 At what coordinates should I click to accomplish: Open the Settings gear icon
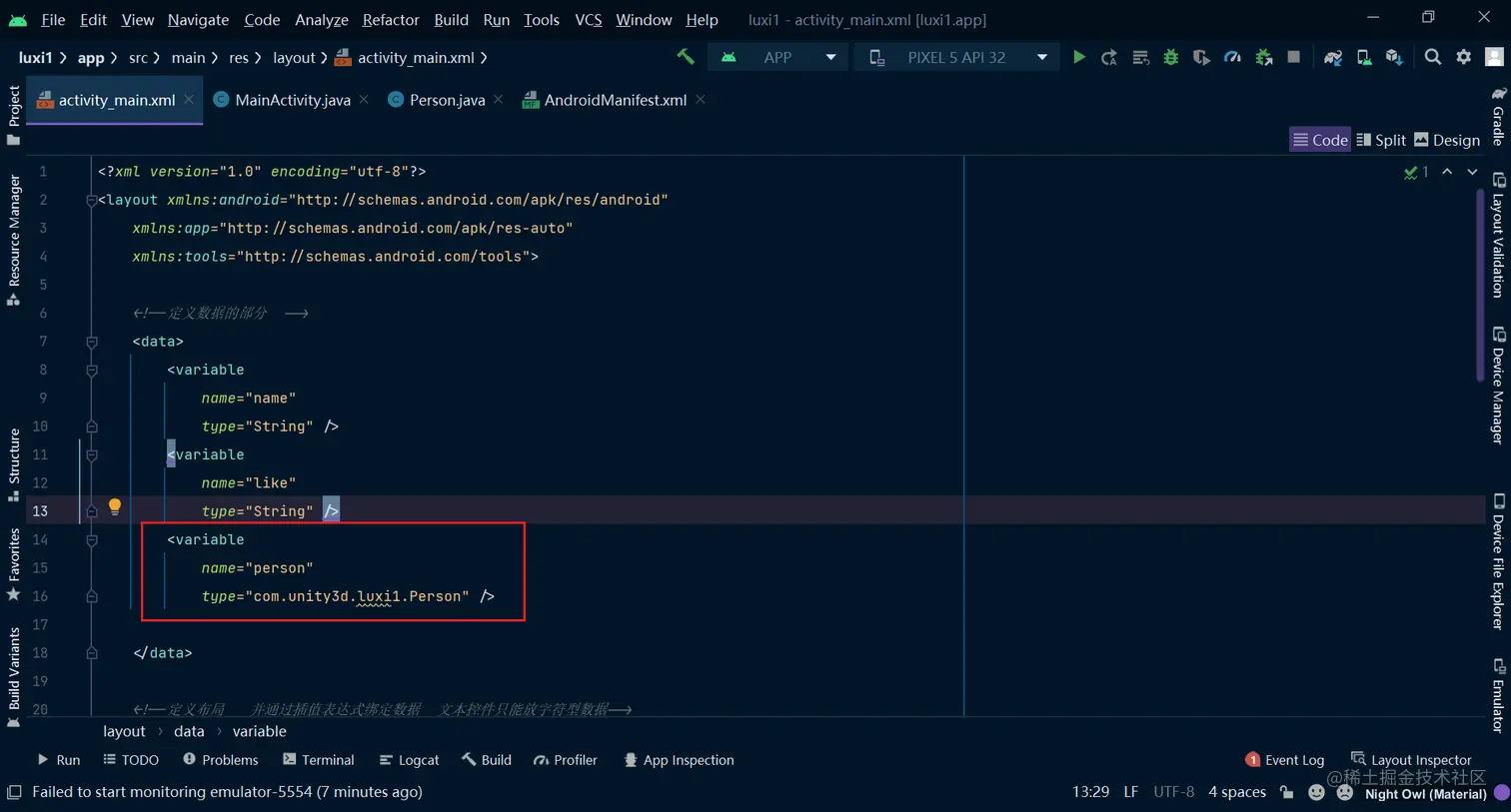click(x=1464, y=57)
